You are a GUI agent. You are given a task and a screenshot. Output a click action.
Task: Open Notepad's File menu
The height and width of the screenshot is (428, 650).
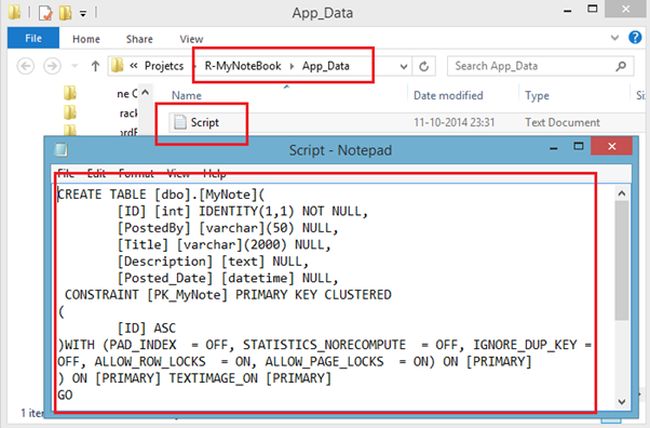point(66,173)
